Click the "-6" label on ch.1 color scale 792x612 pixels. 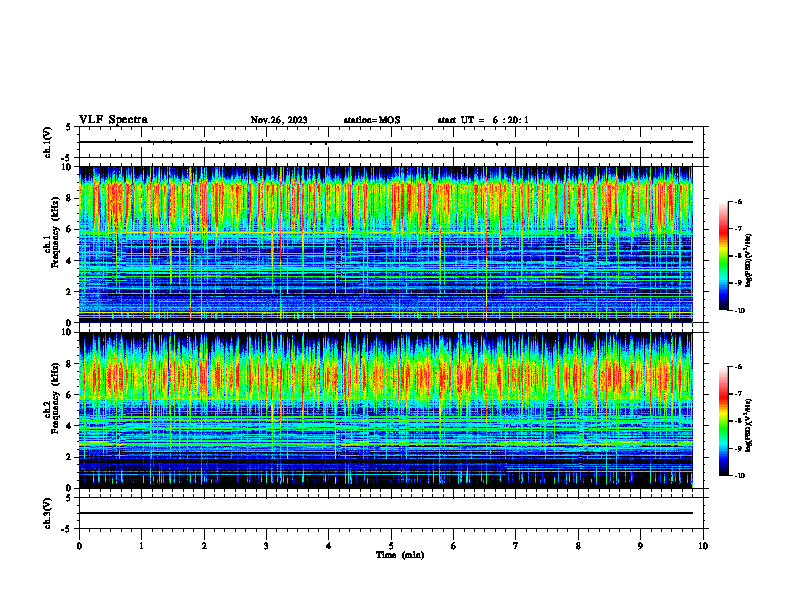tap(738, 202)
